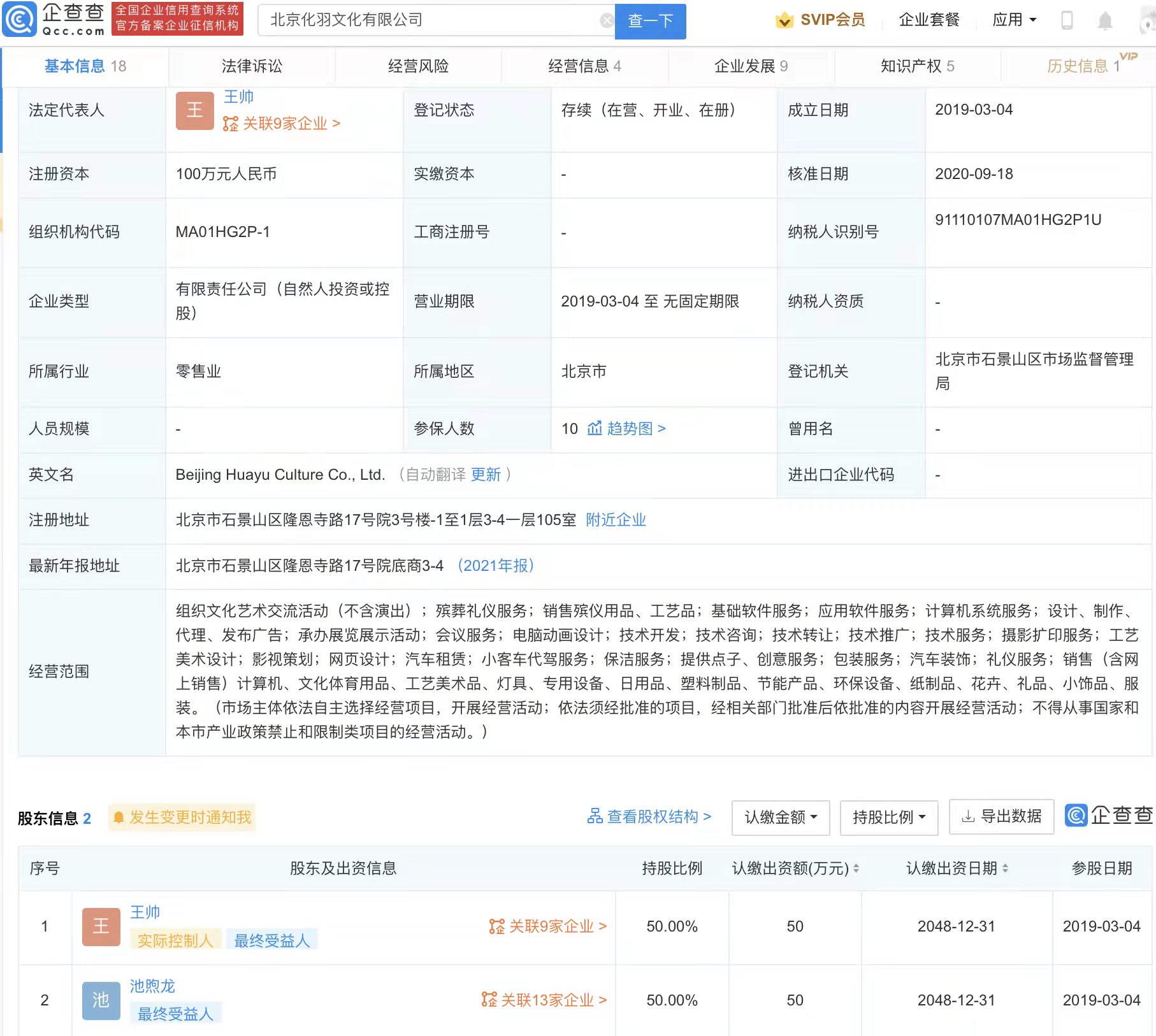This screenshot has width=1156, height=1036.
Task: Open notifications bell icon
Action: click(1105, 21)
